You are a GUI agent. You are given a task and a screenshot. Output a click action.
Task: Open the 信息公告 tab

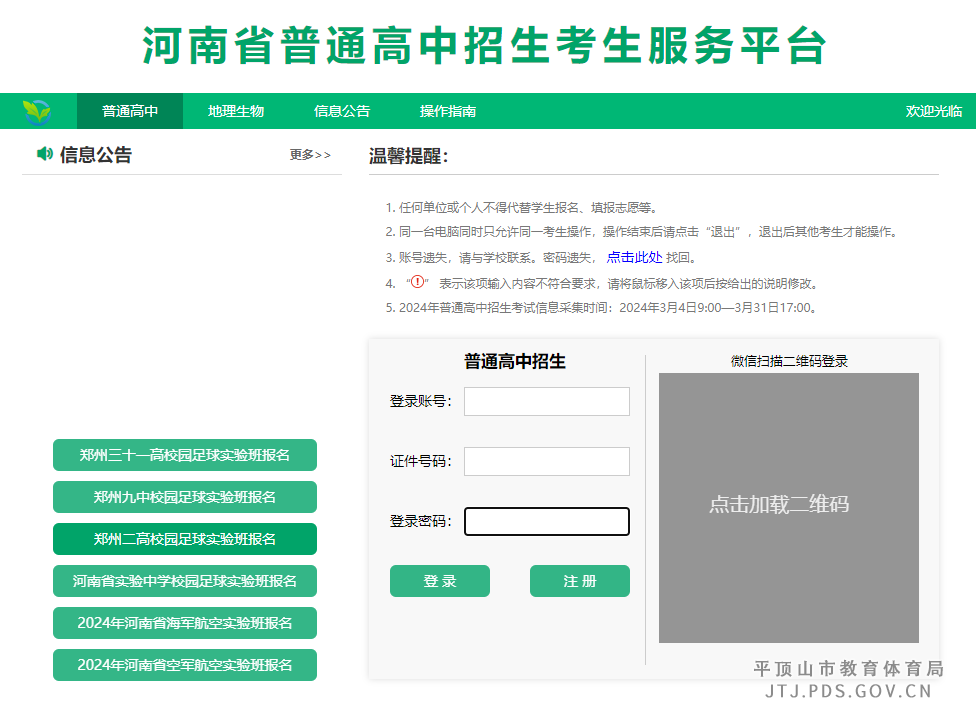(342, 111)
